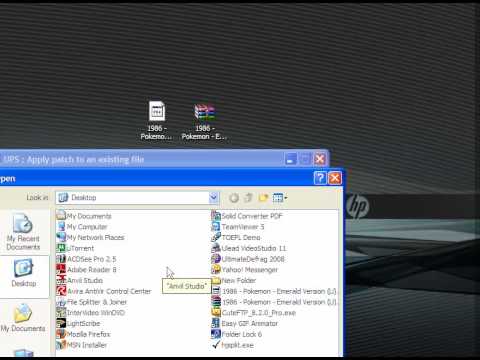Close the Open dialog
This screenshot has height=360, width=480.
tap(335, 178)
